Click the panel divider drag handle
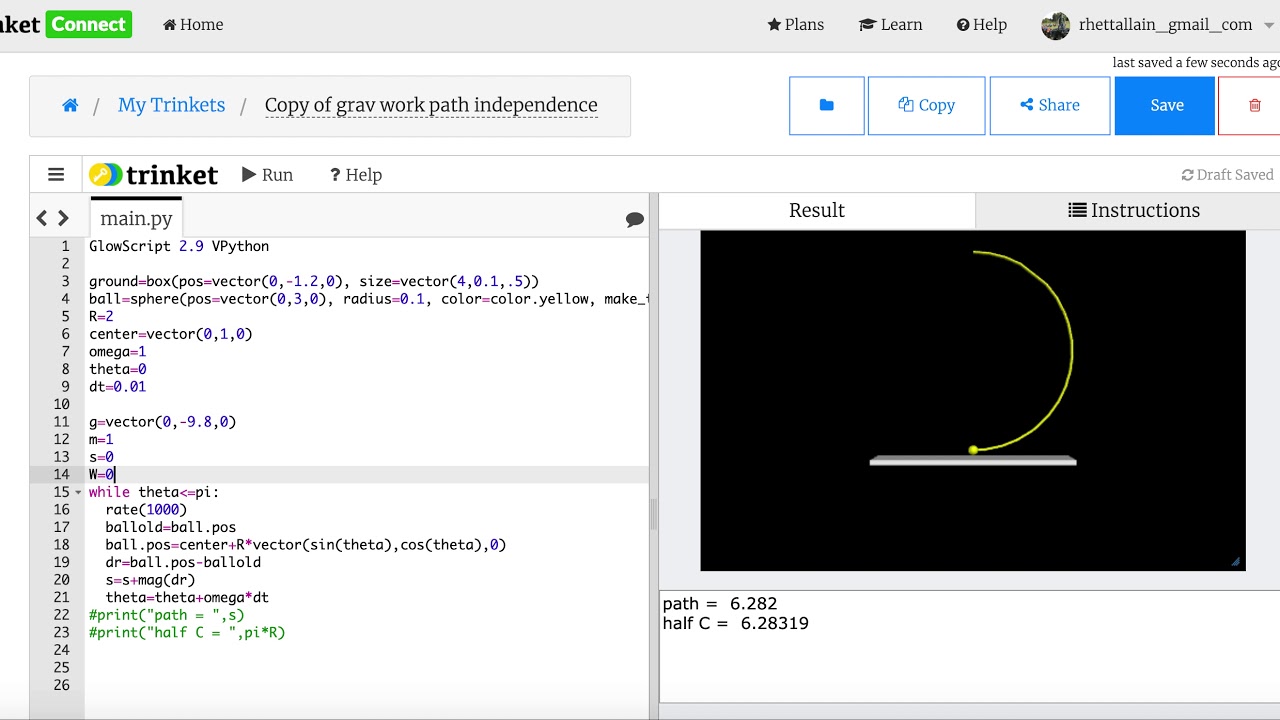Screen dimensions: 1280x720 [x=654, y=514]
